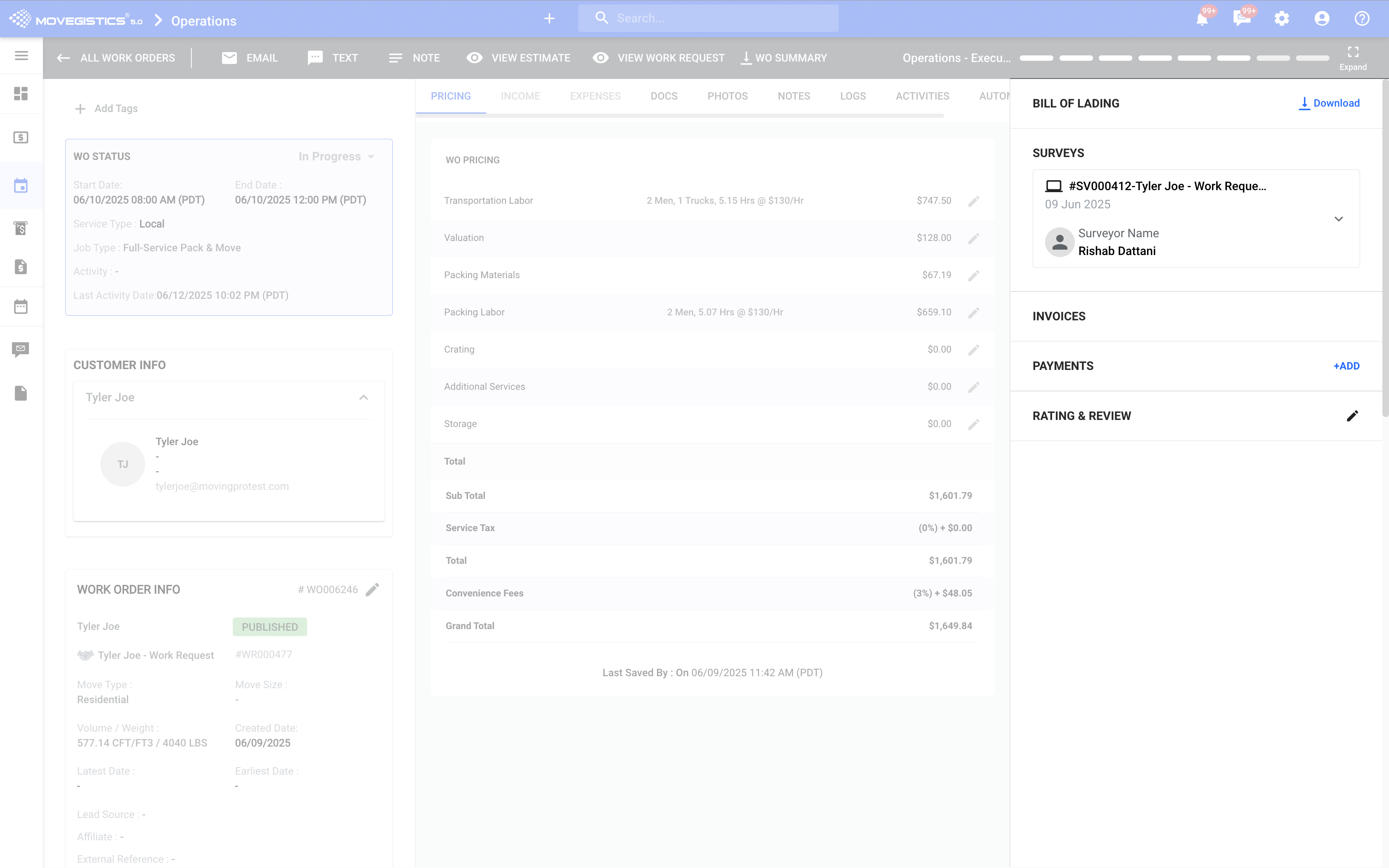This screenshot has width=1389, height=868.
Task: Expand the SV000412 survey card chevron
Action: [x=1339, y=219]
